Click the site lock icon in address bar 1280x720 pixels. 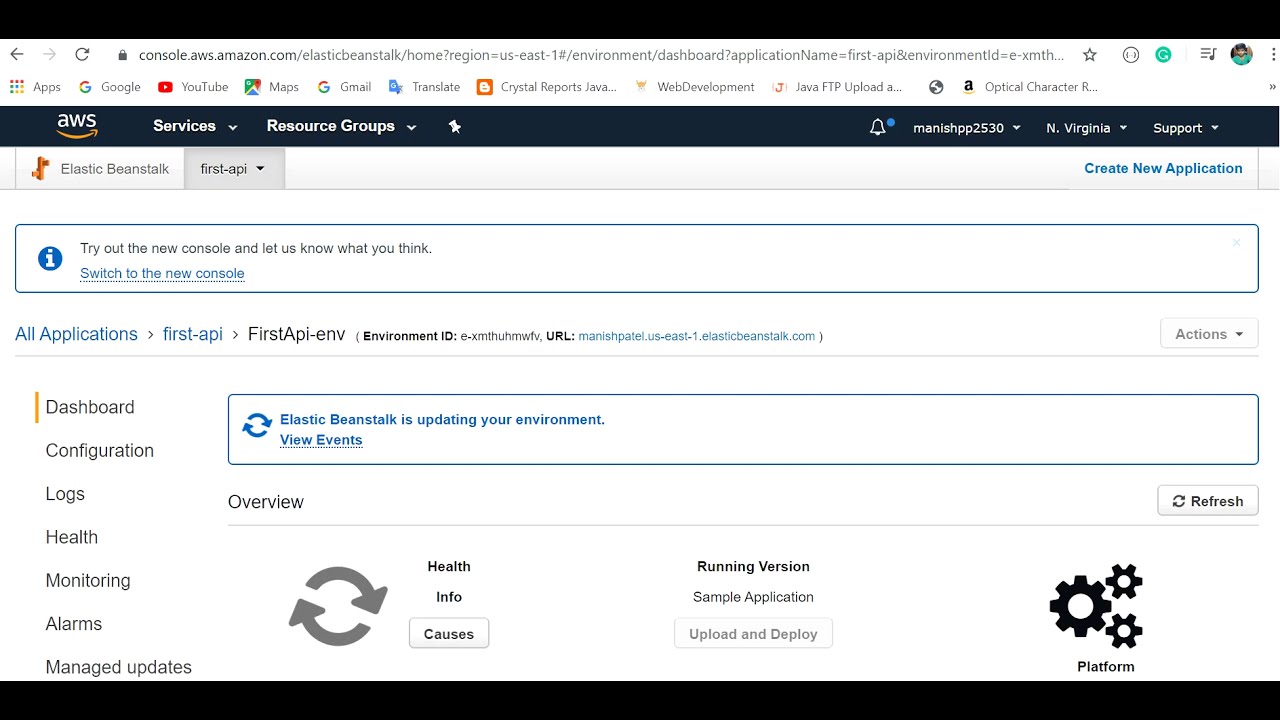coord(123,55)
